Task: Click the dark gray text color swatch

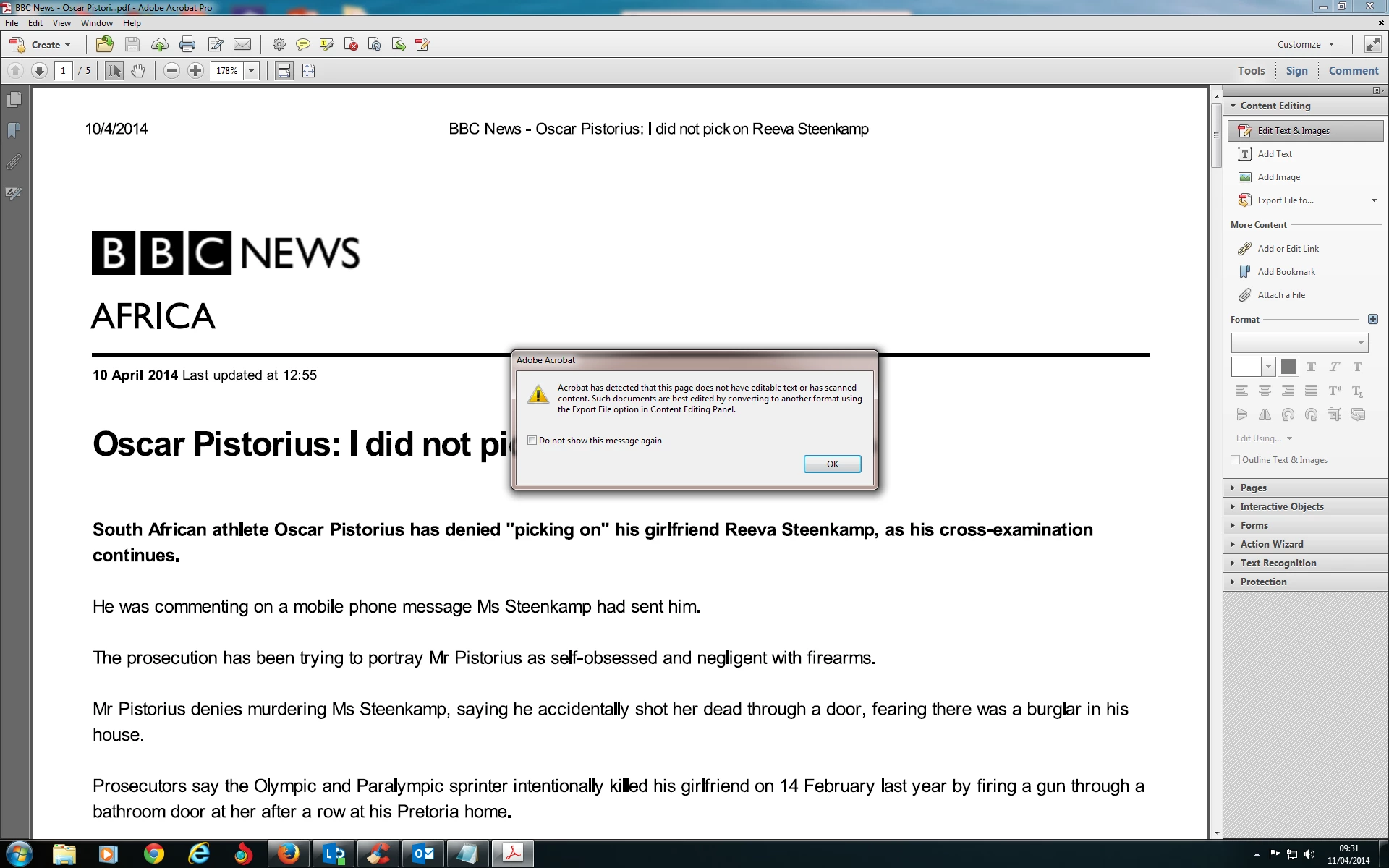Action: point(1288,367)
